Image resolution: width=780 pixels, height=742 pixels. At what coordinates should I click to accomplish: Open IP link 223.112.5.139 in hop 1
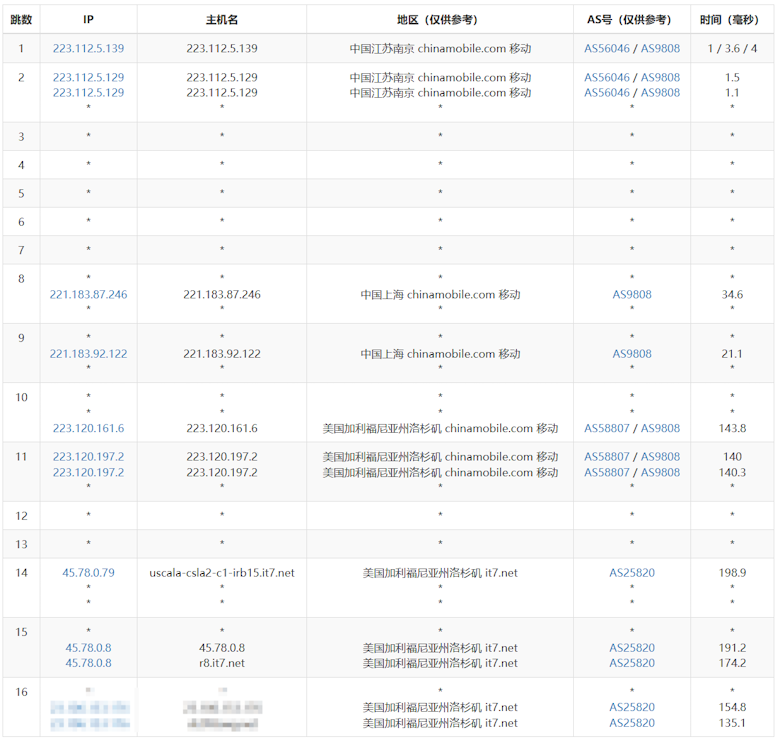click(89, 48)
